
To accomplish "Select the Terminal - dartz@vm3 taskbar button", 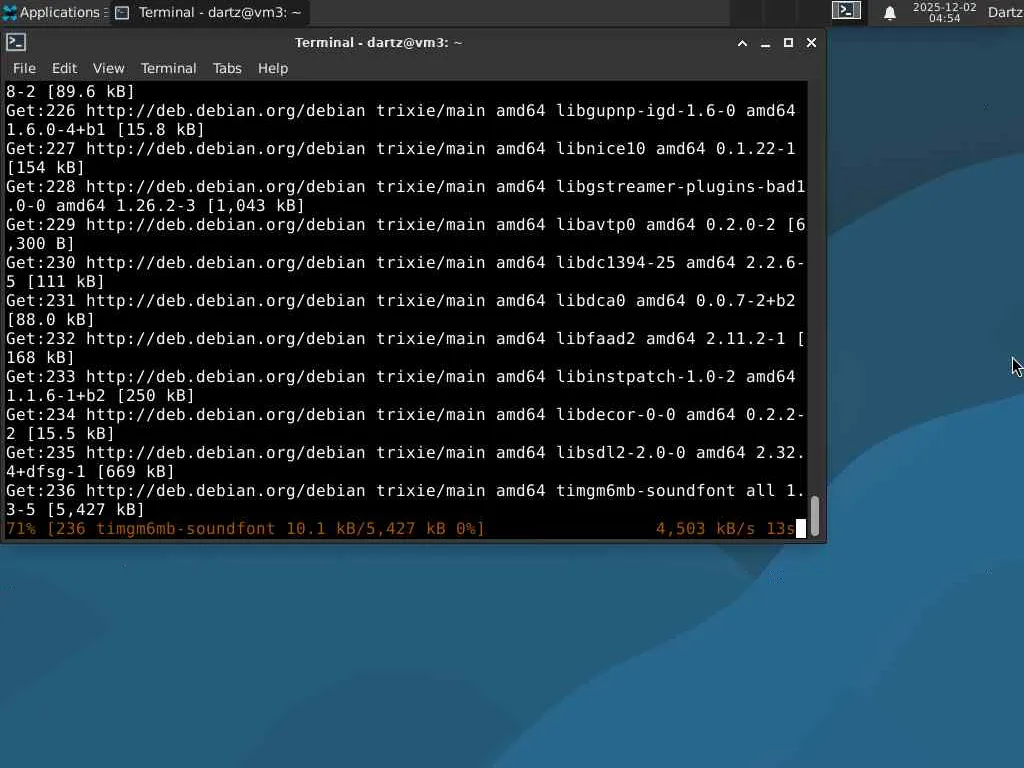I will tap(208, 12).
